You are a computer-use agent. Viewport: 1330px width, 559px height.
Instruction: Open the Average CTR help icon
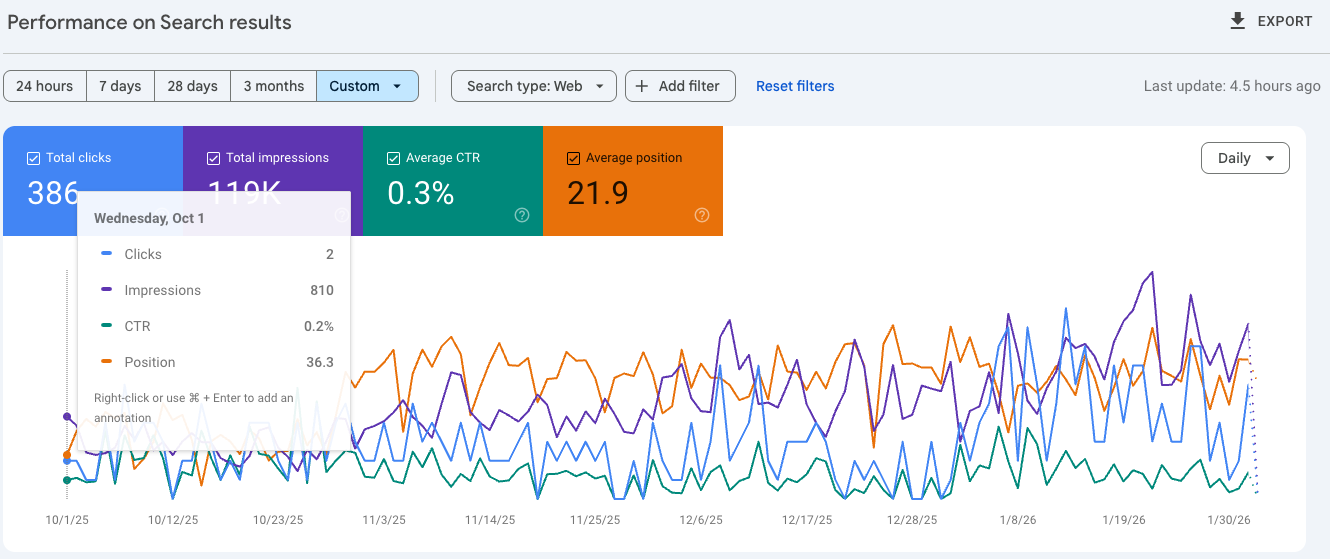point(522,215)
